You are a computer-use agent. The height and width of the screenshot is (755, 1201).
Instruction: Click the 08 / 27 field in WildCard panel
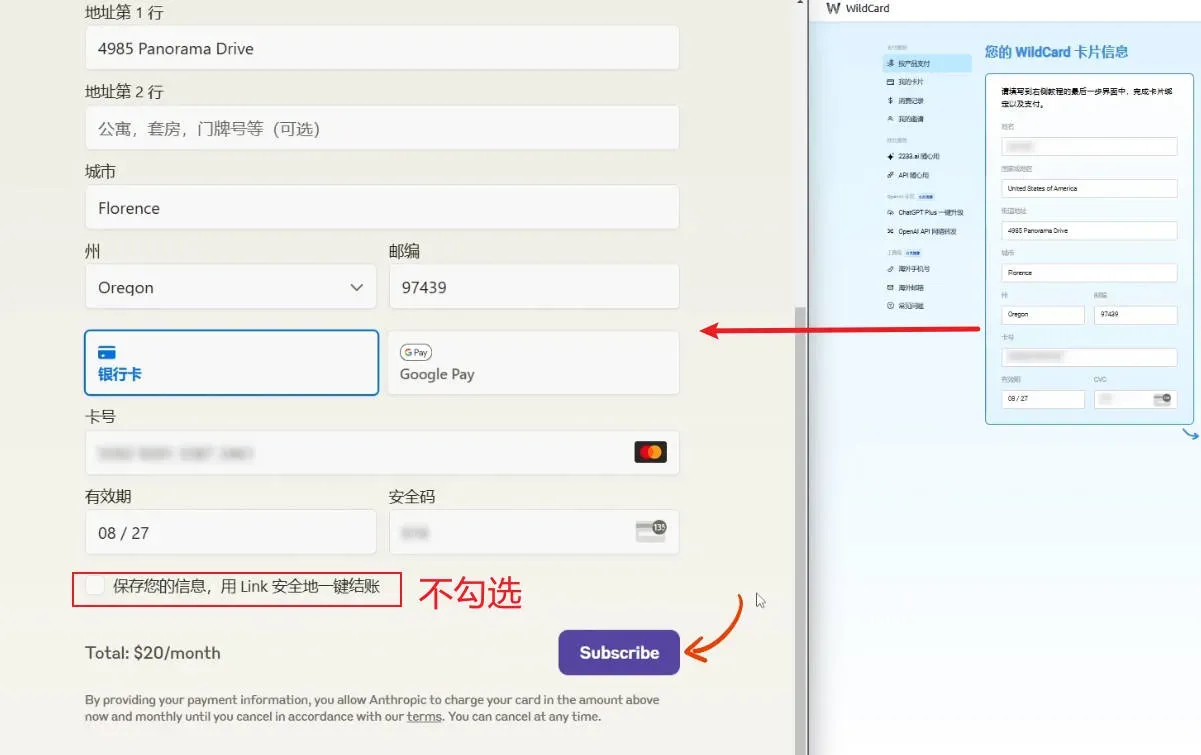click(x=1043, y=399)
